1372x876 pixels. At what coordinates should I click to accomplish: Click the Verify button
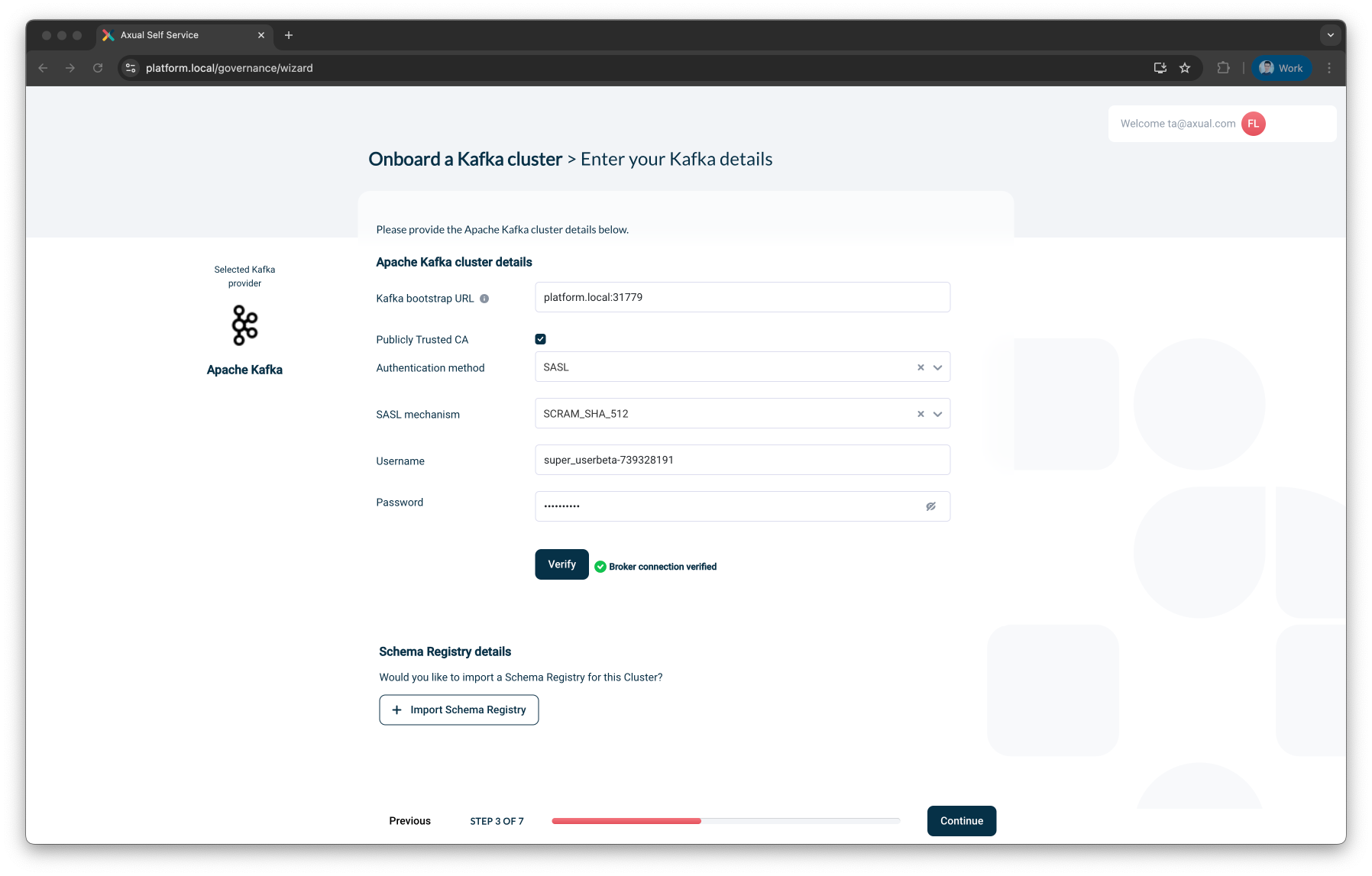pyautogui.click(x=561, y=564)
